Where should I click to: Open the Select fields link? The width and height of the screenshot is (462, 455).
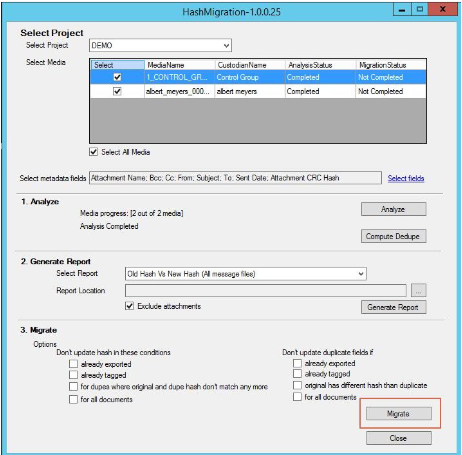point(406,178)
